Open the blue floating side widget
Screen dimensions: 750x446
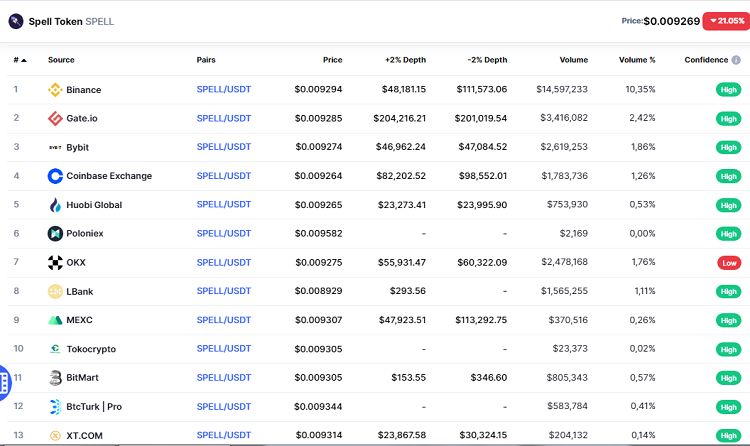pos(5,380)
